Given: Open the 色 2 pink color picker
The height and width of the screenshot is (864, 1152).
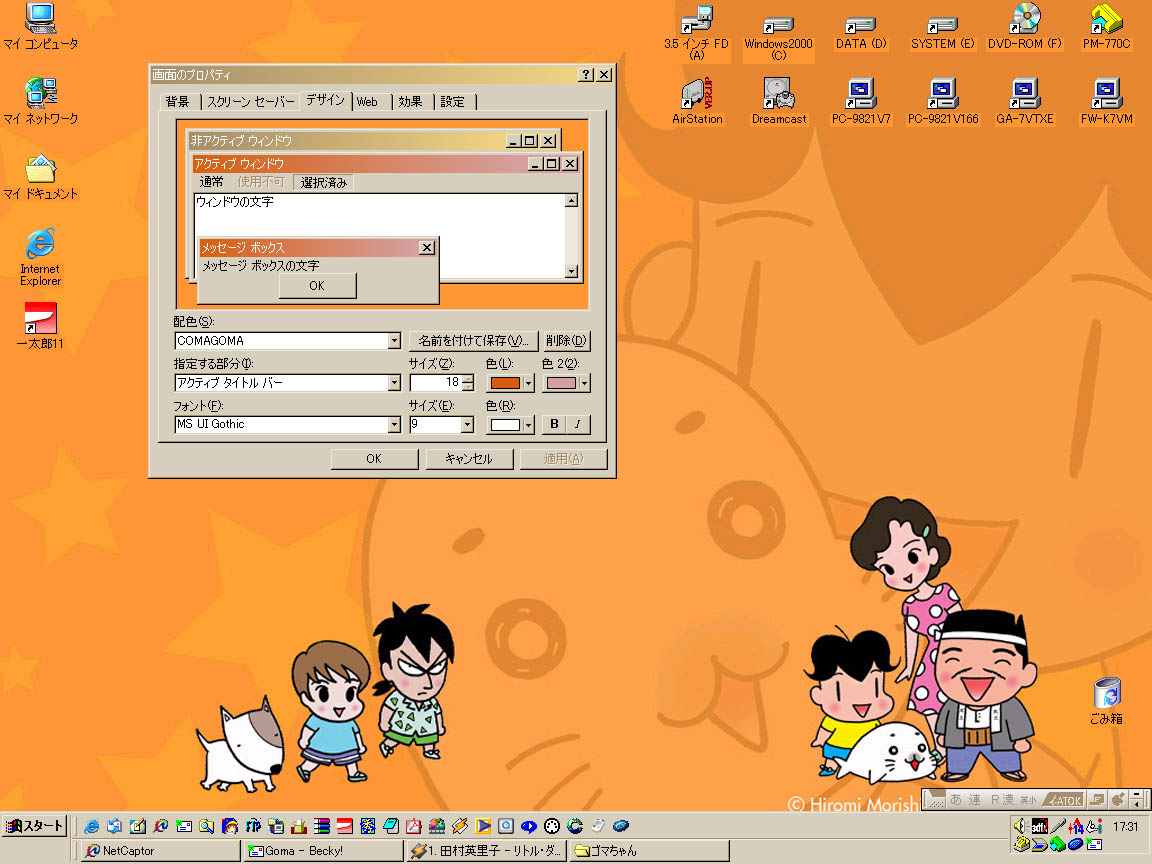Looking at the screenshot, I should (567, 383).
